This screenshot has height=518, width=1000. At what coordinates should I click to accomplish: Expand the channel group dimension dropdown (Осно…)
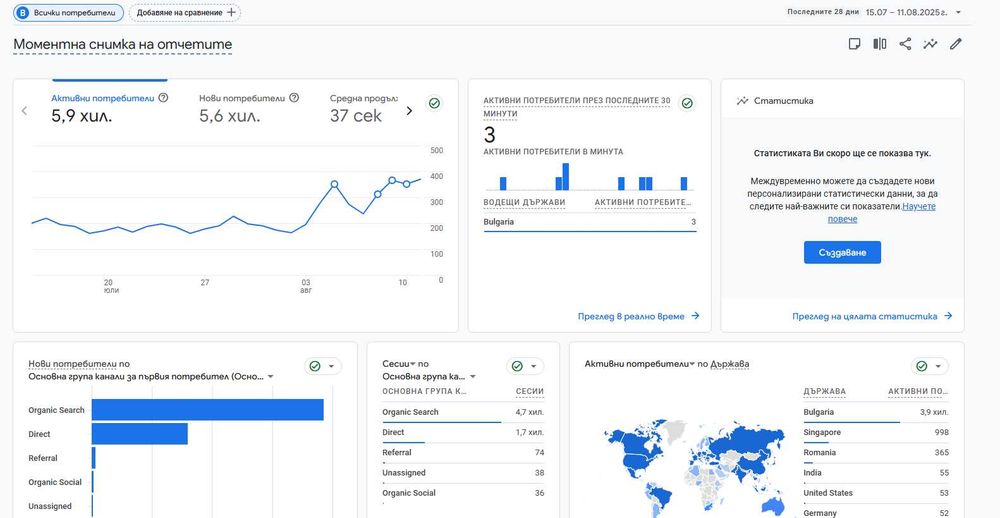(270, 376)
